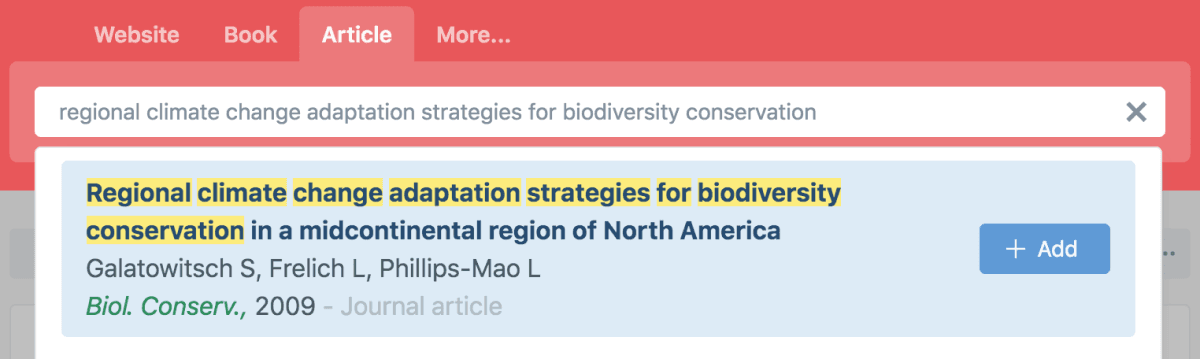The image size is (1200, 360).
Task: Open the More... source types menu
Action: [x=473, y=35]
